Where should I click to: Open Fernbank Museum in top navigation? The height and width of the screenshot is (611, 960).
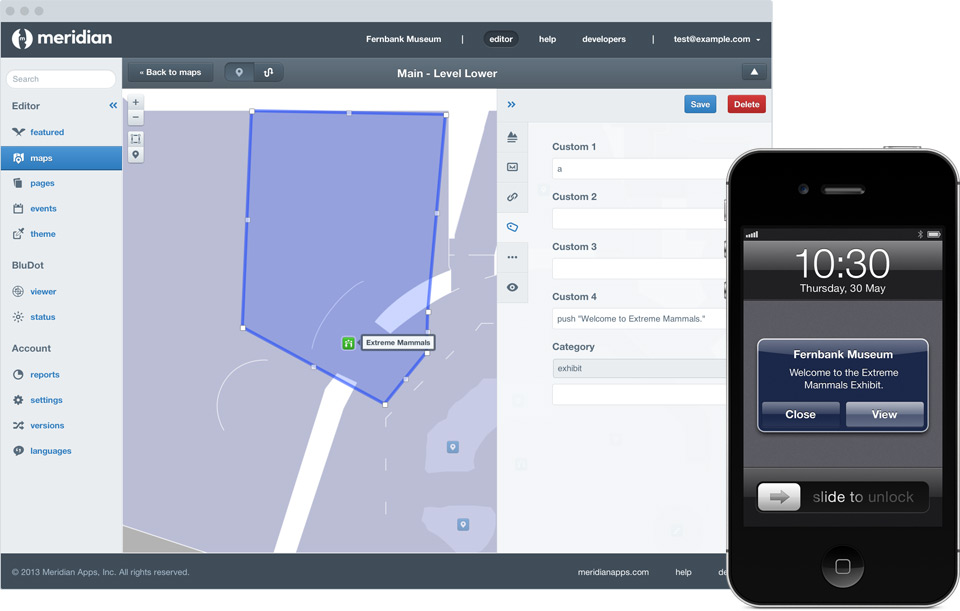(x=403, y=39)
